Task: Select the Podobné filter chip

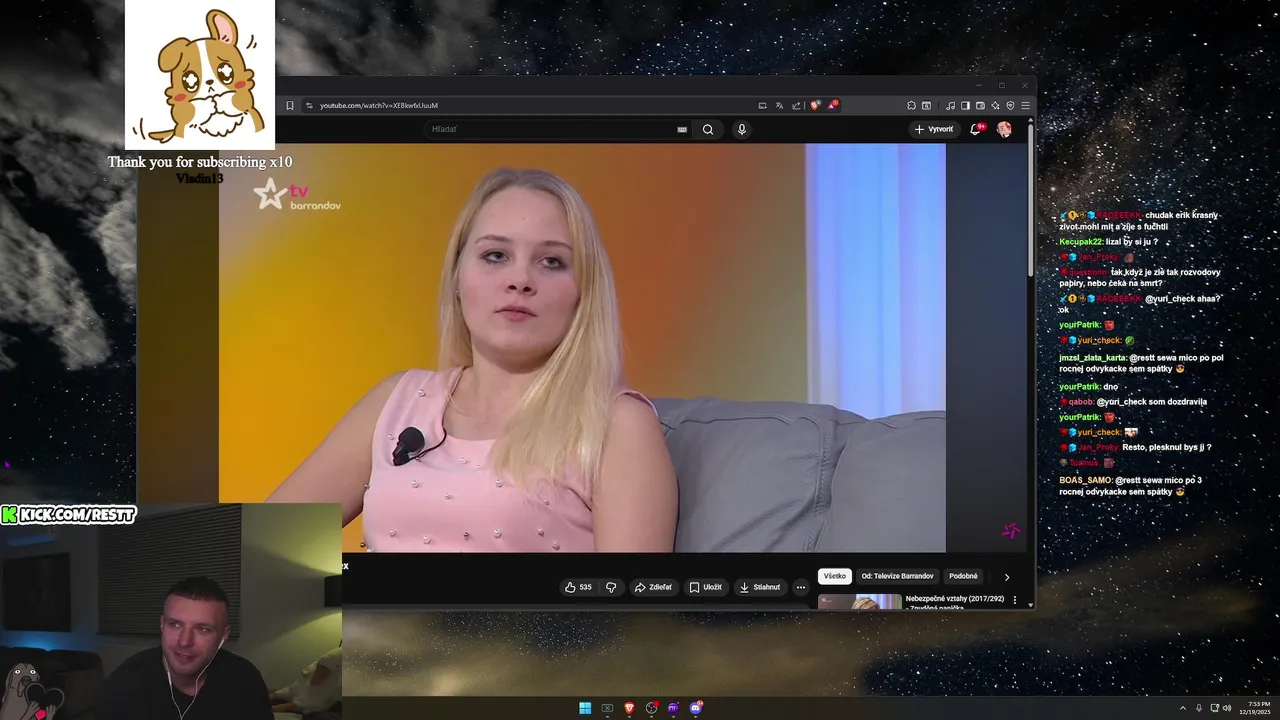Action: (964, 576)
